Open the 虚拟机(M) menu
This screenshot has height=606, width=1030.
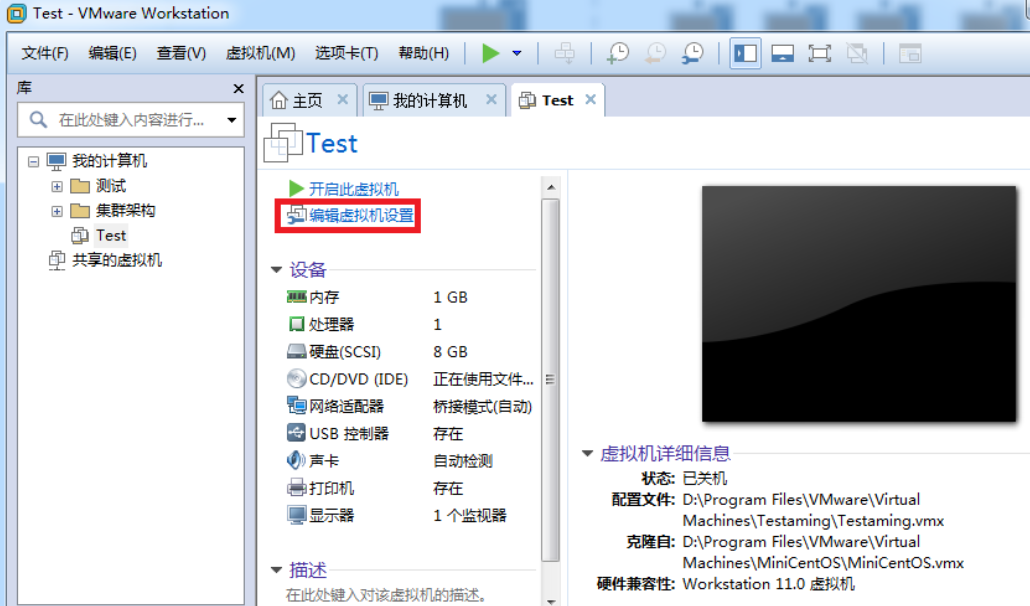point(260,53)
